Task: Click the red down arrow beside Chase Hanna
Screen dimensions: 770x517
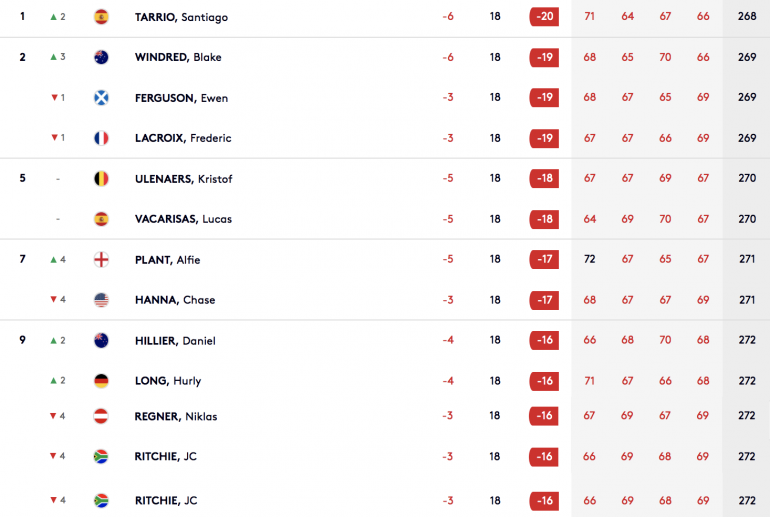Action: pyautogui.click(x=54, y=299)
